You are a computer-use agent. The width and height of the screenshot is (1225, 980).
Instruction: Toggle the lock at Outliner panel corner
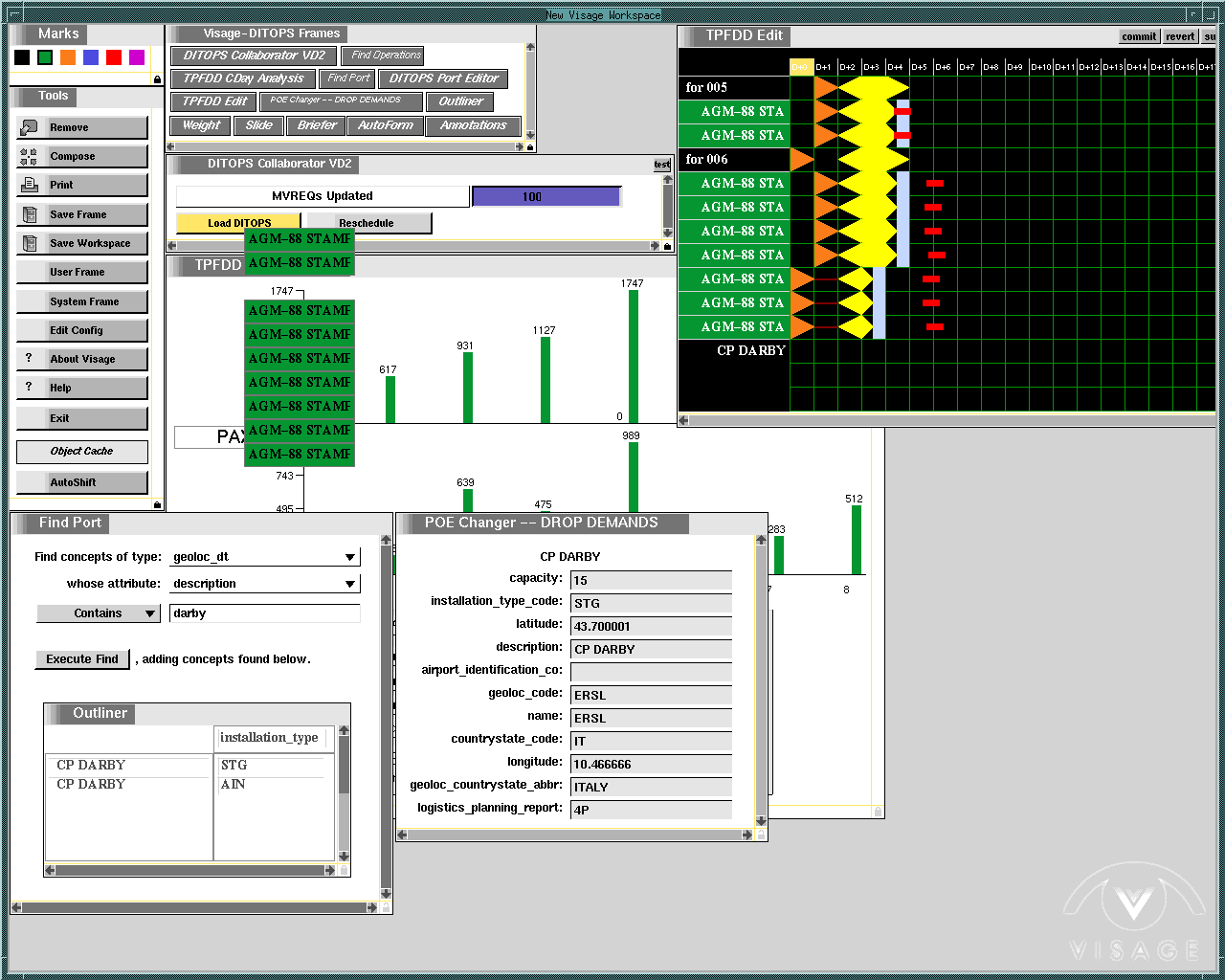click(x=344, y=871)
